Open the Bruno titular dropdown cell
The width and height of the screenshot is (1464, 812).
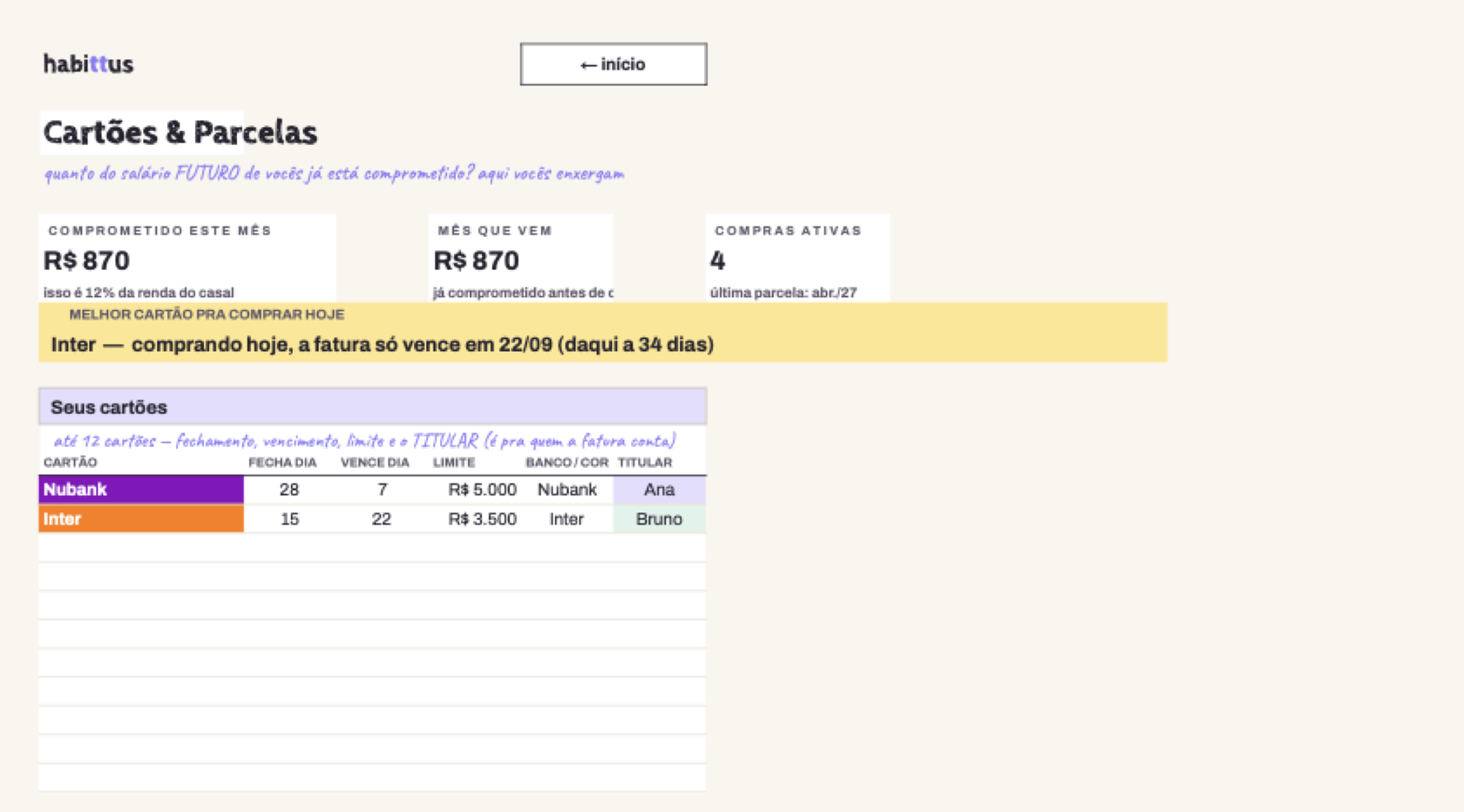660,519
